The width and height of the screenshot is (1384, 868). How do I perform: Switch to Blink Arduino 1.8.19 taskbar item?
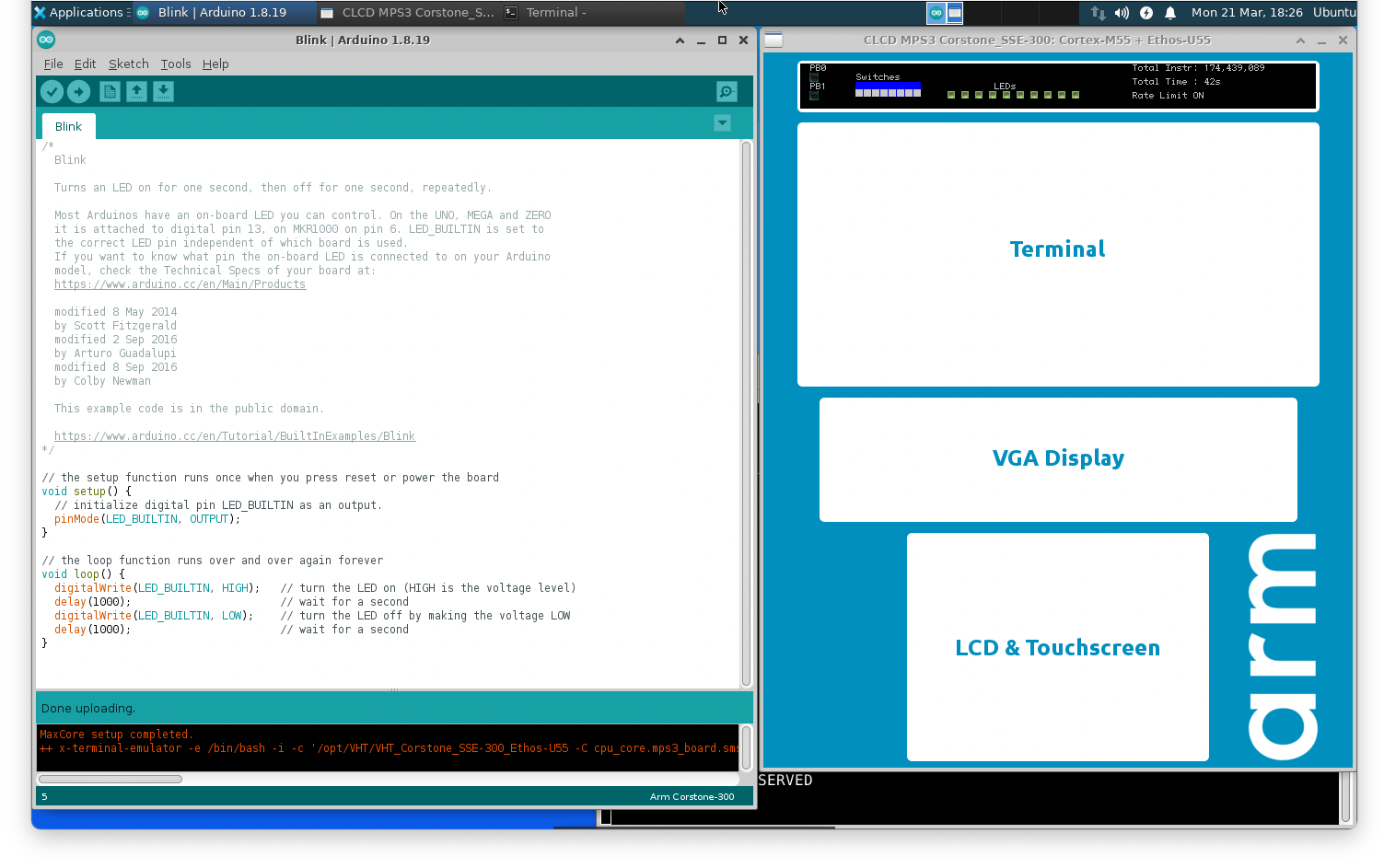point(223,12)
